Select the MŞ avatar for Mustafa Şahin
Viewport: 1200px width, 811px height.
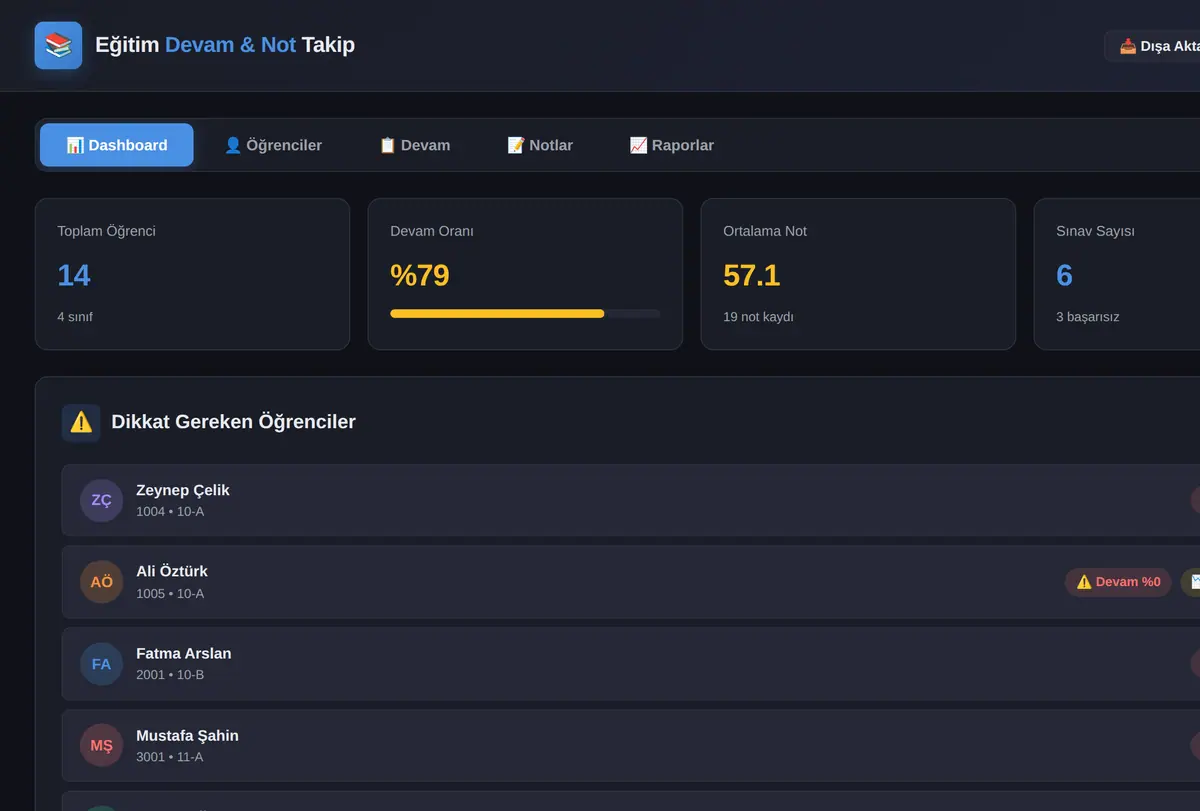101,746
